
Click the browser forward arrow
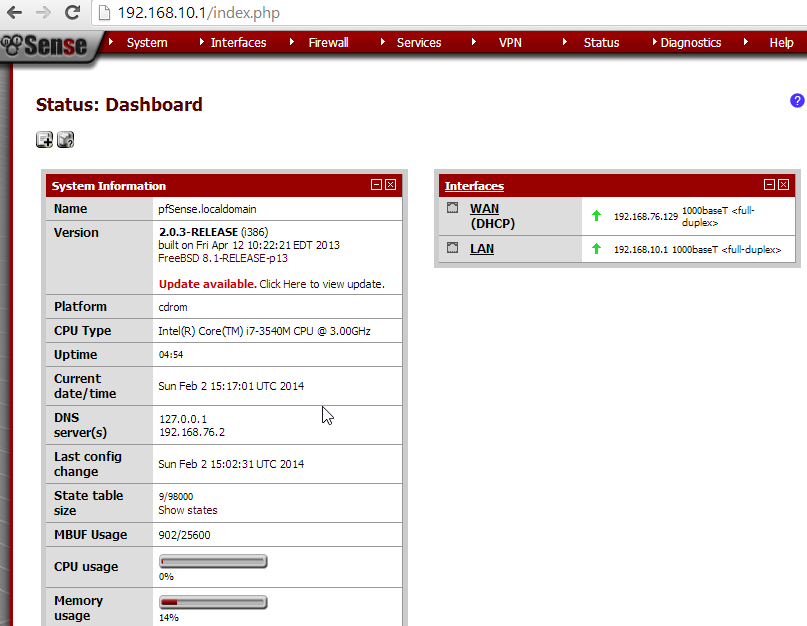coord(44,12)
